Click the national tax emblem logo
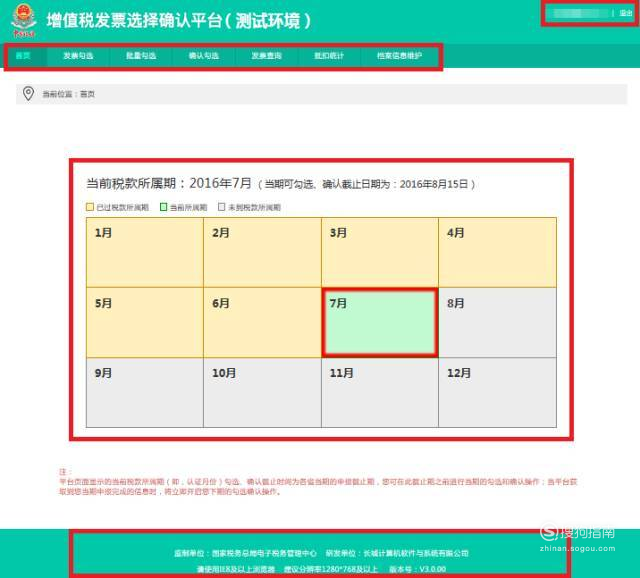 coord(24,20)
